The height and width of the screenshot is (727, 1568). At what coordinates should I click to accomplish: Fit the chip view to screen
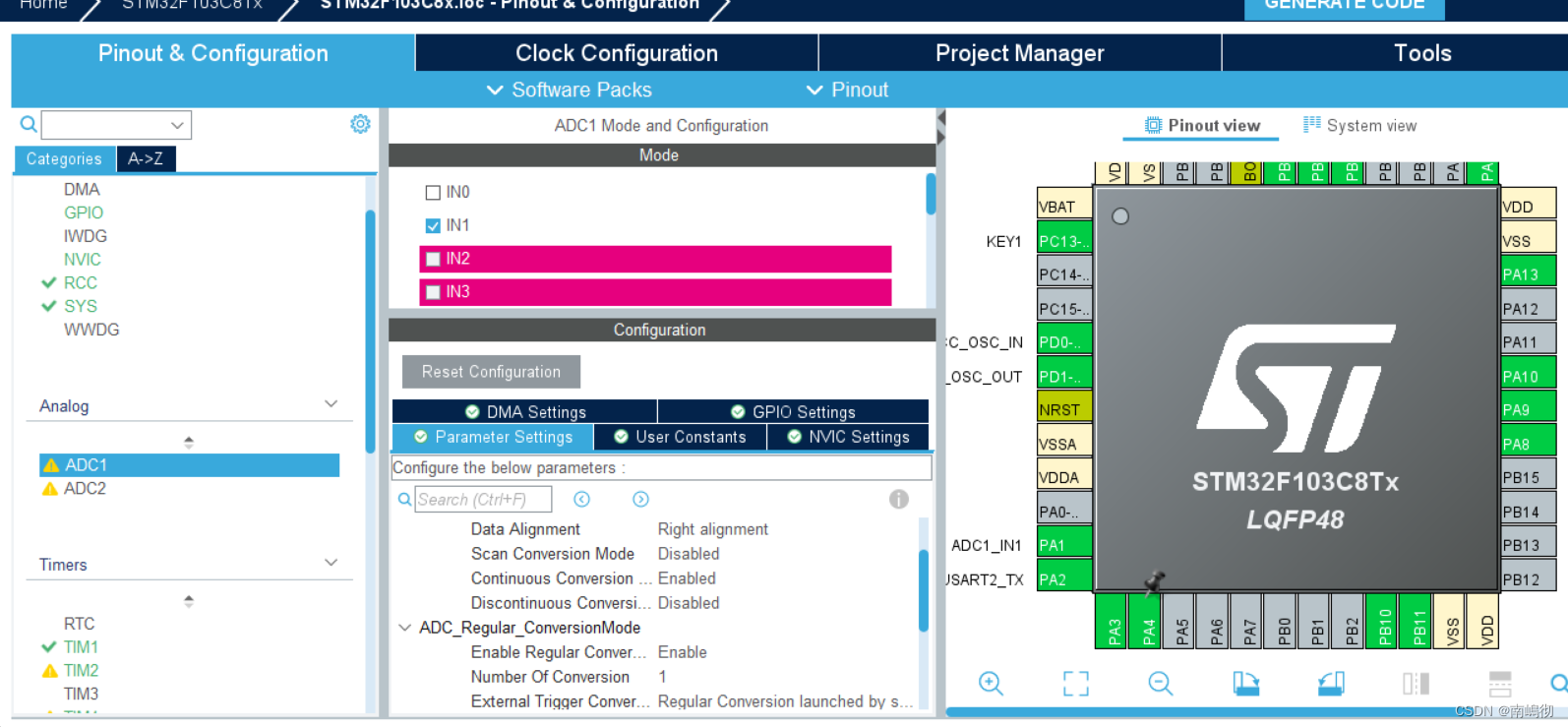(1076, 684)
